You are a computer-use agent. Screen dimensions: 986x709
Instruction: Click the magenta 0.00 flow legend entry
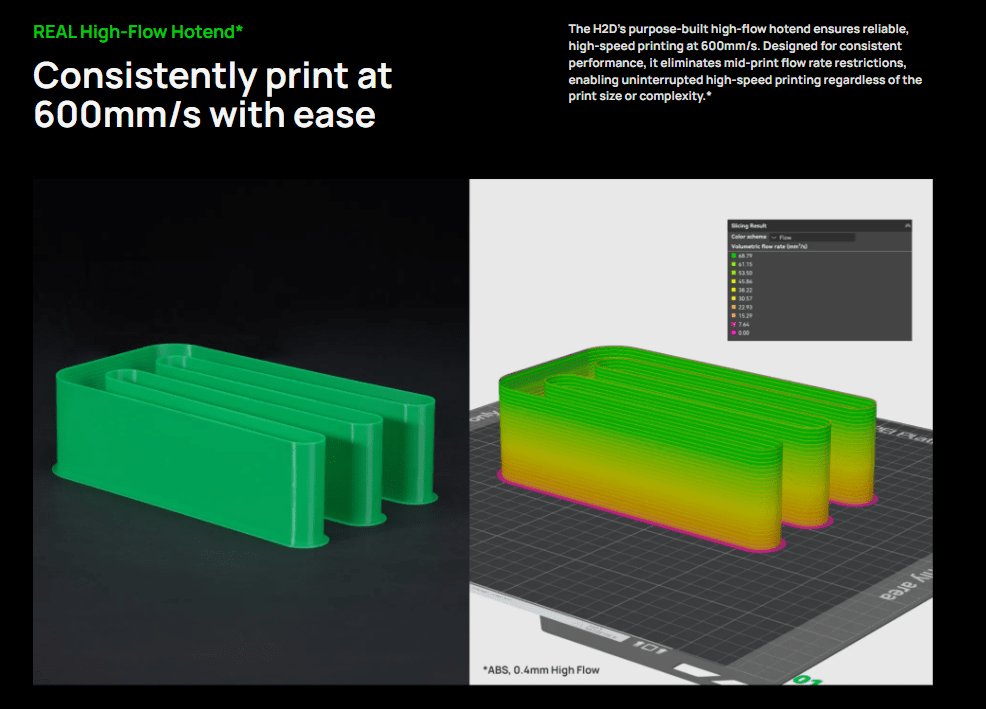point(741,333)
